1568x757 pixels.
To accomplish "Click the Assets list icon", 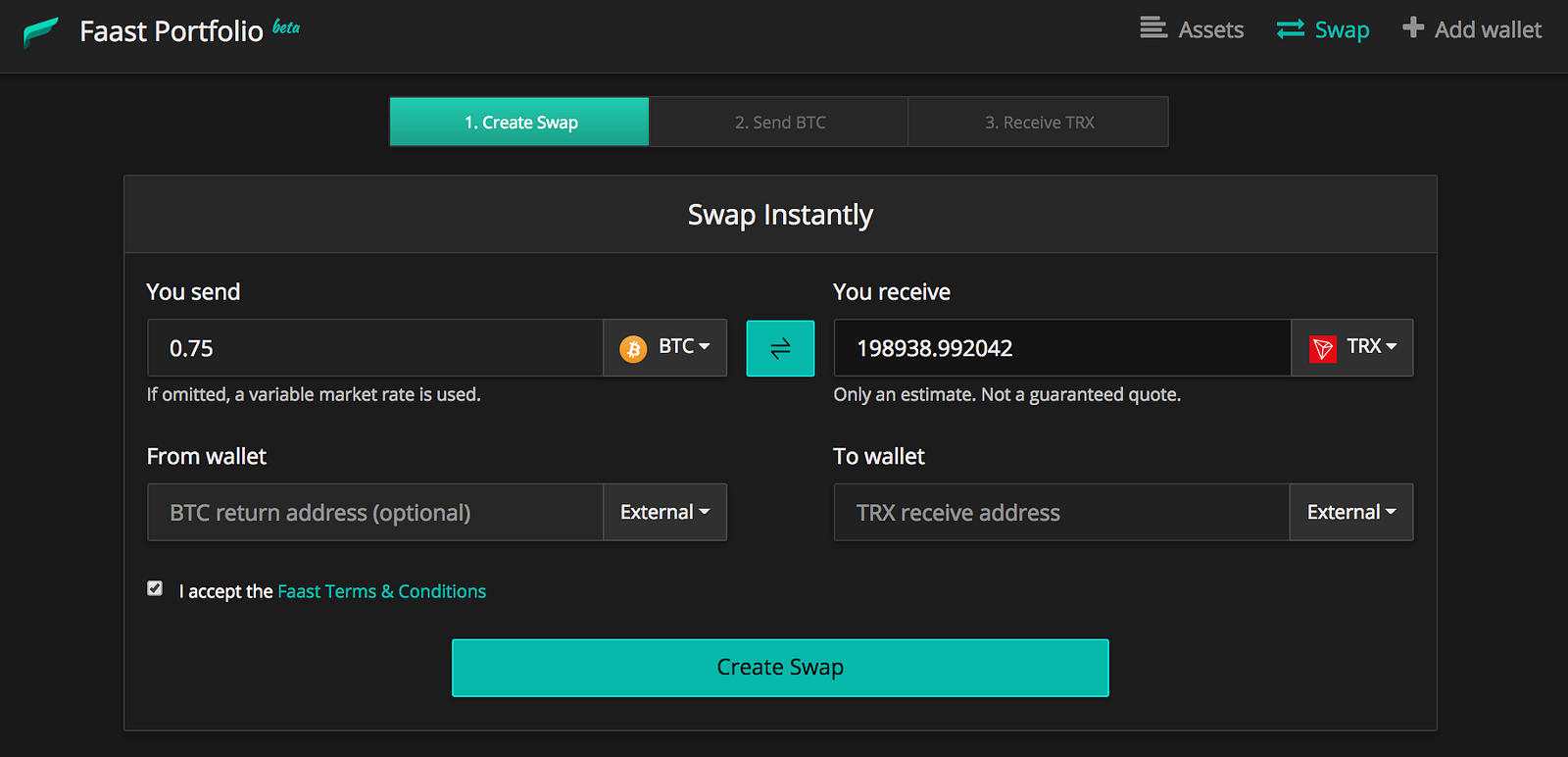I will point(1153,28).
